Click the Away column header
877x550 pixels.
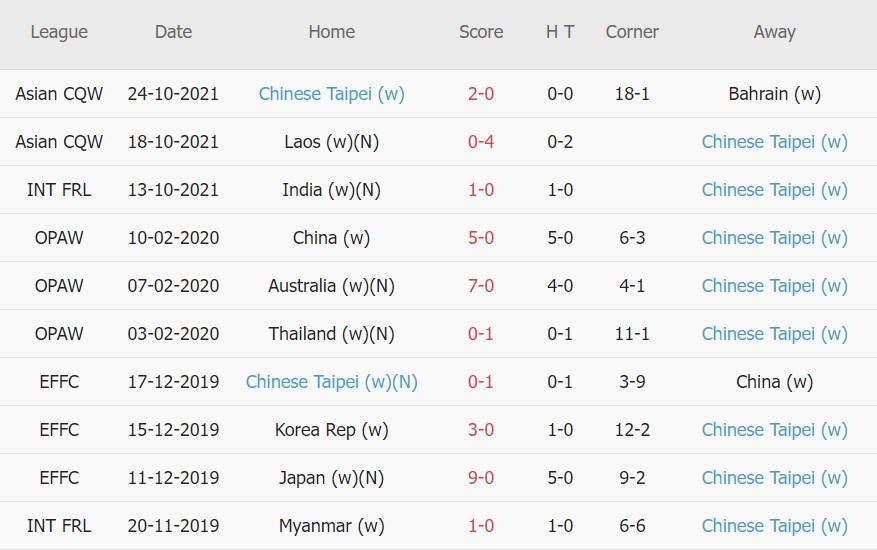pyautogui.click(x=774, y=32)
